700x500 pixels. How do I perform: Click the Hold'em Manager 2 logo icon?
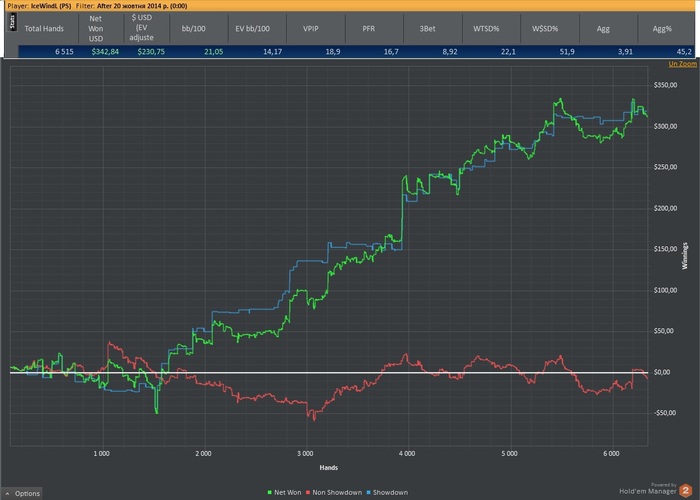pyautogui.click(x=686, y=491)
